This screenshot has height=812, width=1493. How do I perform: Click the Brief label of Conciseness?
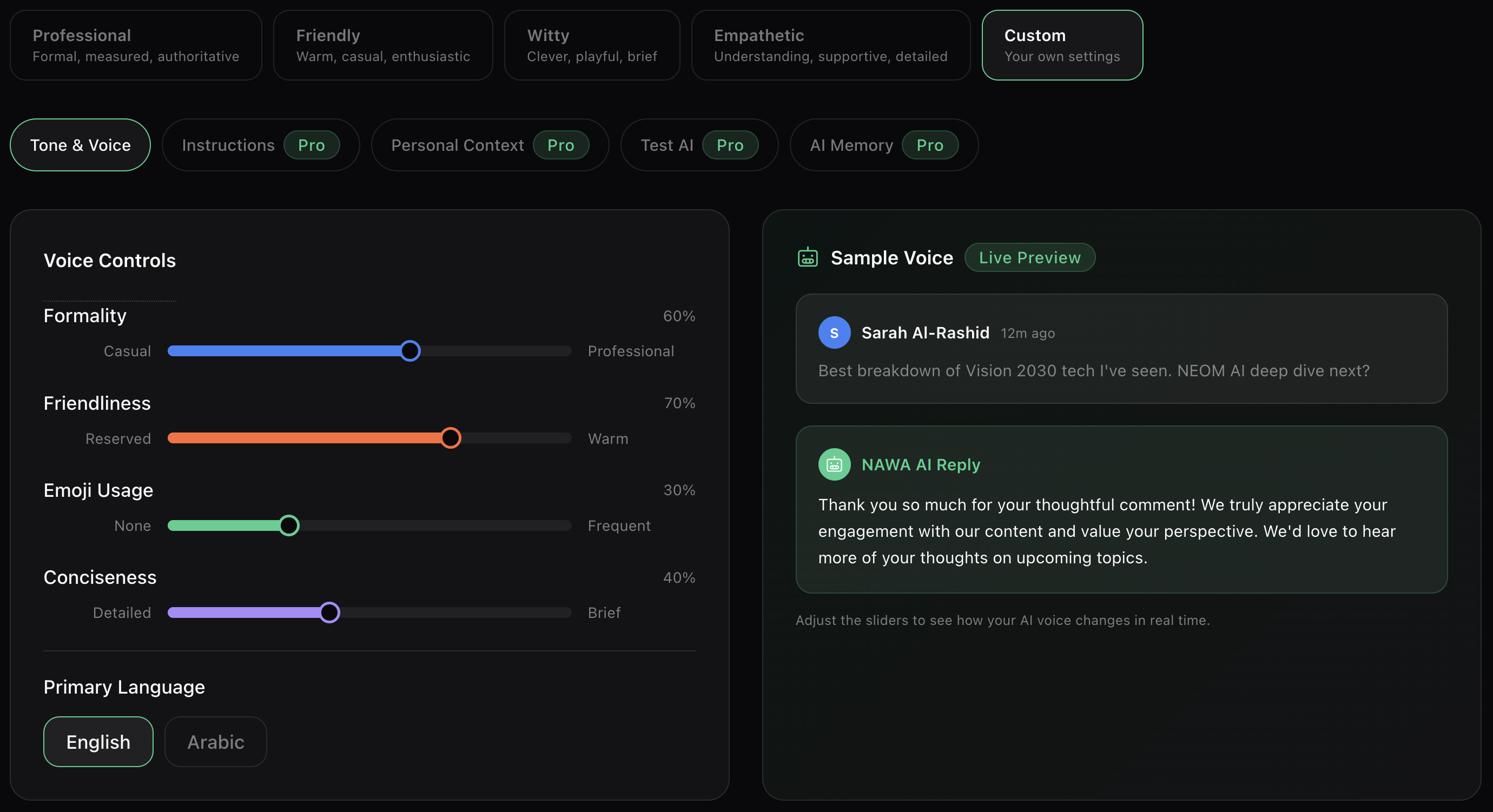pyautogui.click(x=604, y=613)
